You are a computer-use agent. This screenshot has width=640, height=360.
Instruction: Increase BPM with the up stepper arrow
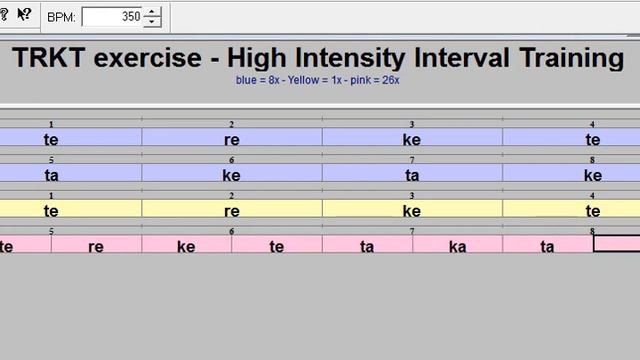(x=152, y=12)
